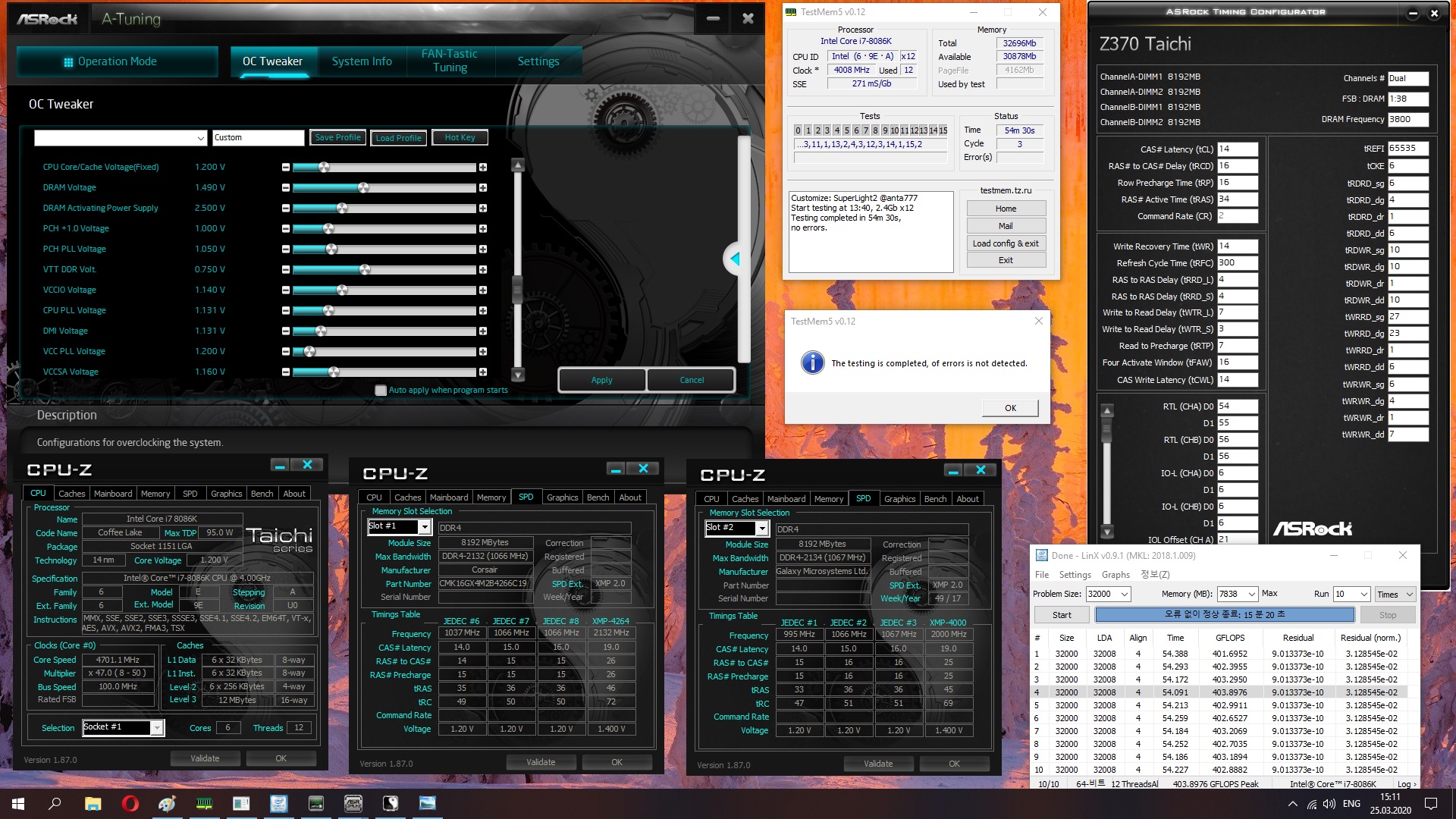This screenshot has height=819, width=1456.
Task: Click the plus icon for DRAM Voltage
Action: [x=483, y=187]
